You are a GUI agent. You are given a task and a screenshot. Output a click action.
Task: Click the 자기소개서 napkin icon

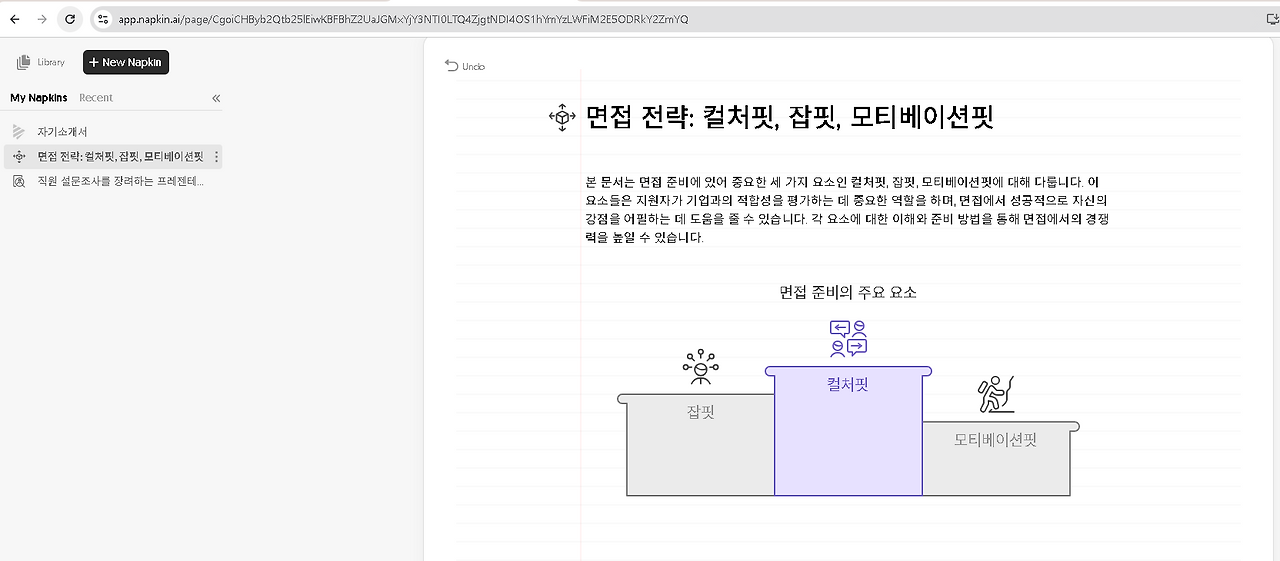19,132
